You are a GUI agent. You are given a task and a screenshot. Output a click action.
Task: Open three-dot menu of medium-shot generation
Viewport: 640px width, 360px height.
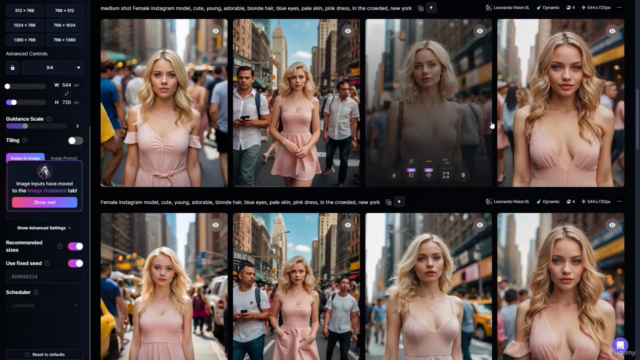[x=619, y=8]
